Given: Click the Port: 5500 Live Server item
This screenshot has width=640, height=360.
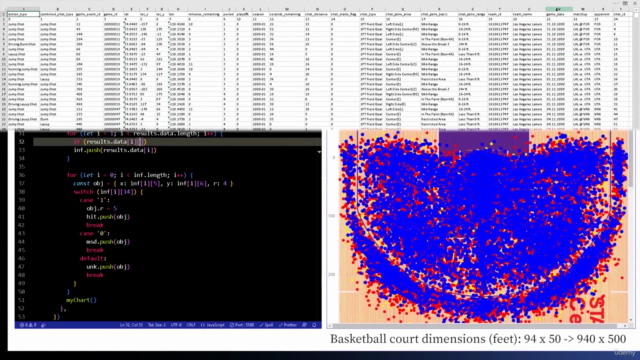Looking at the screenshot, I should (x=242, y=325).
